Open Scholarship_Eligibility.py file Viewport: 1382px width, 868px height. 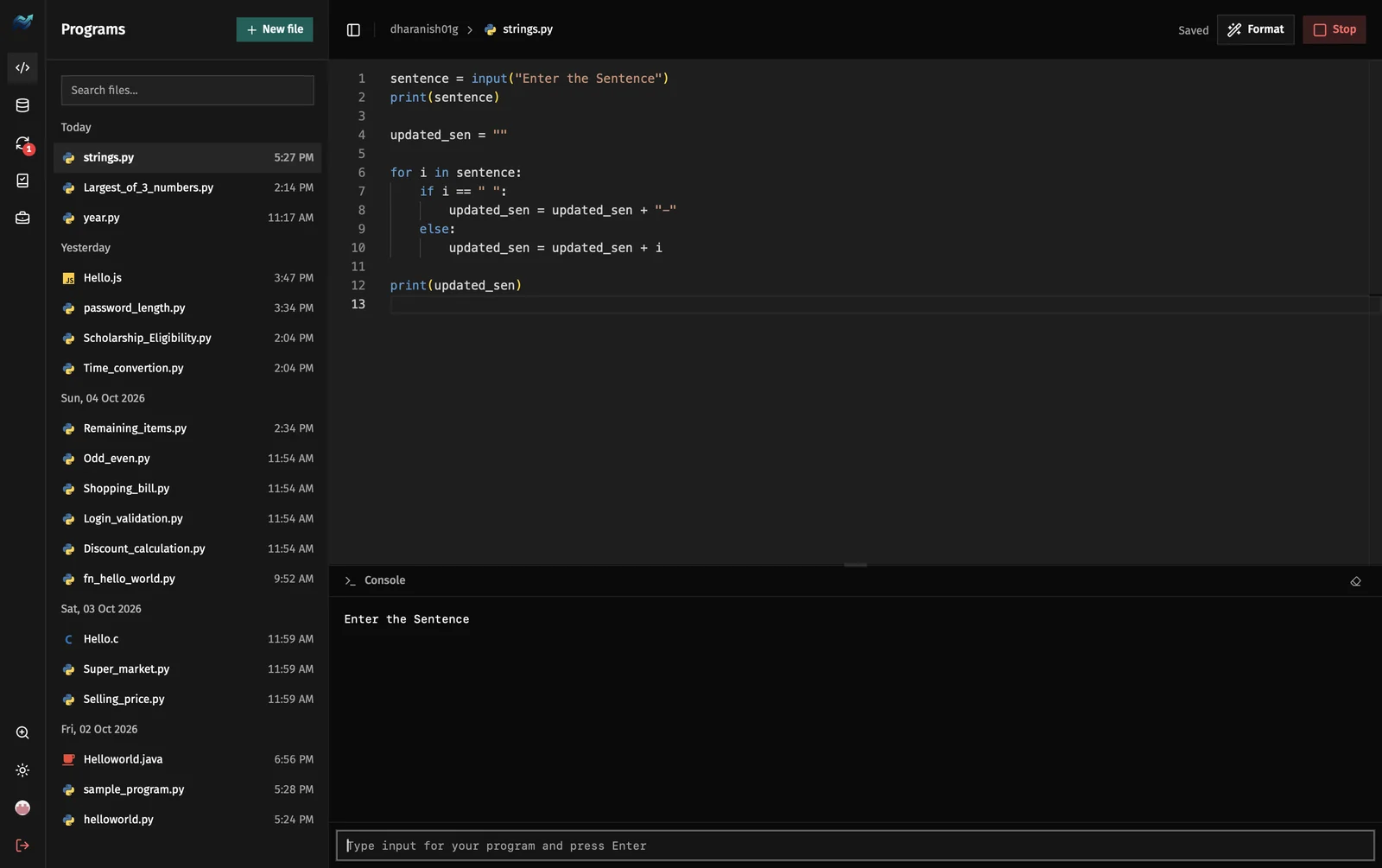click(x=187, y=339)
